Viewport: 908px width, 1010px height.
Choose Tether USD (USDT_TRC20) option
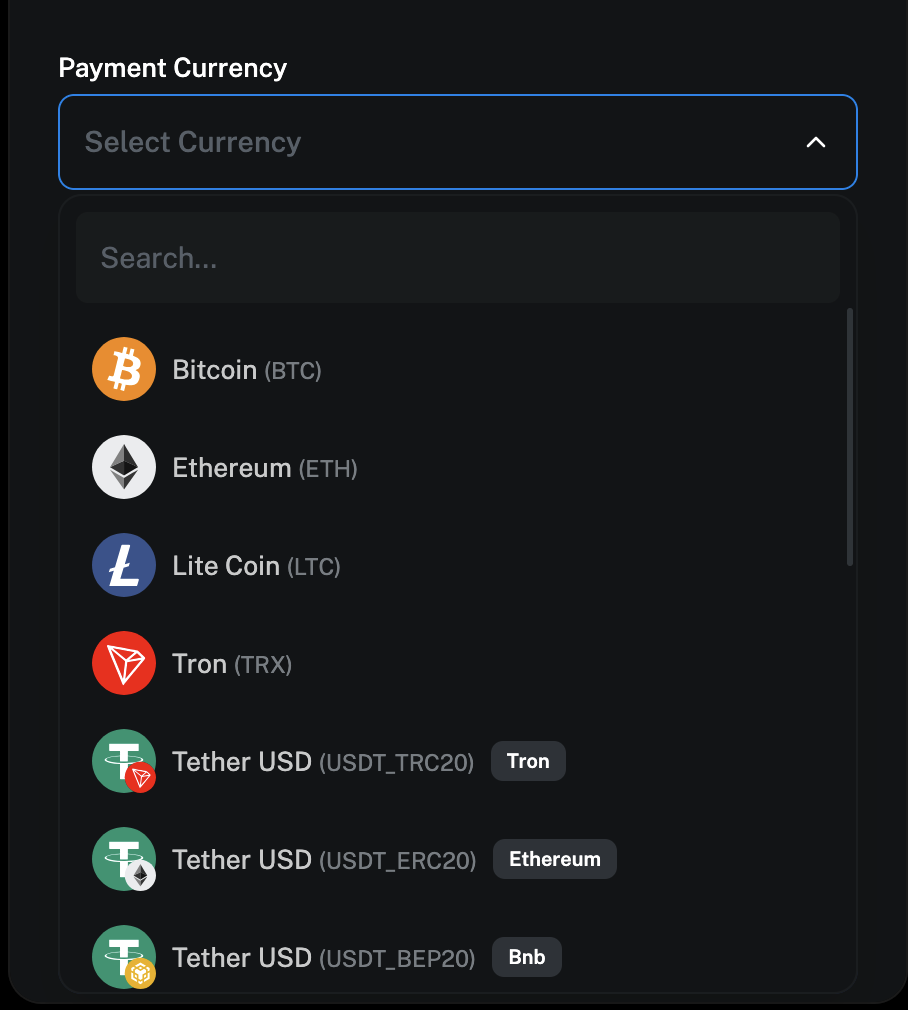[458, 761]
